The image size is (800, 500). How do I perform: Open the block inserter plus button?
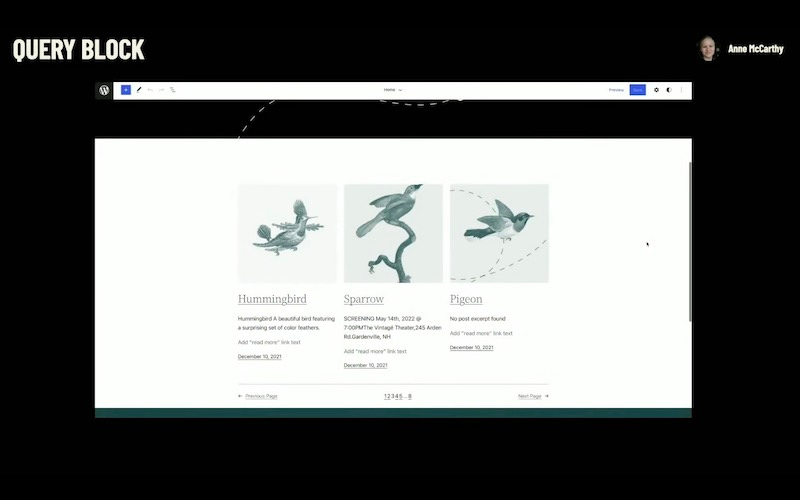click(126, 90)
